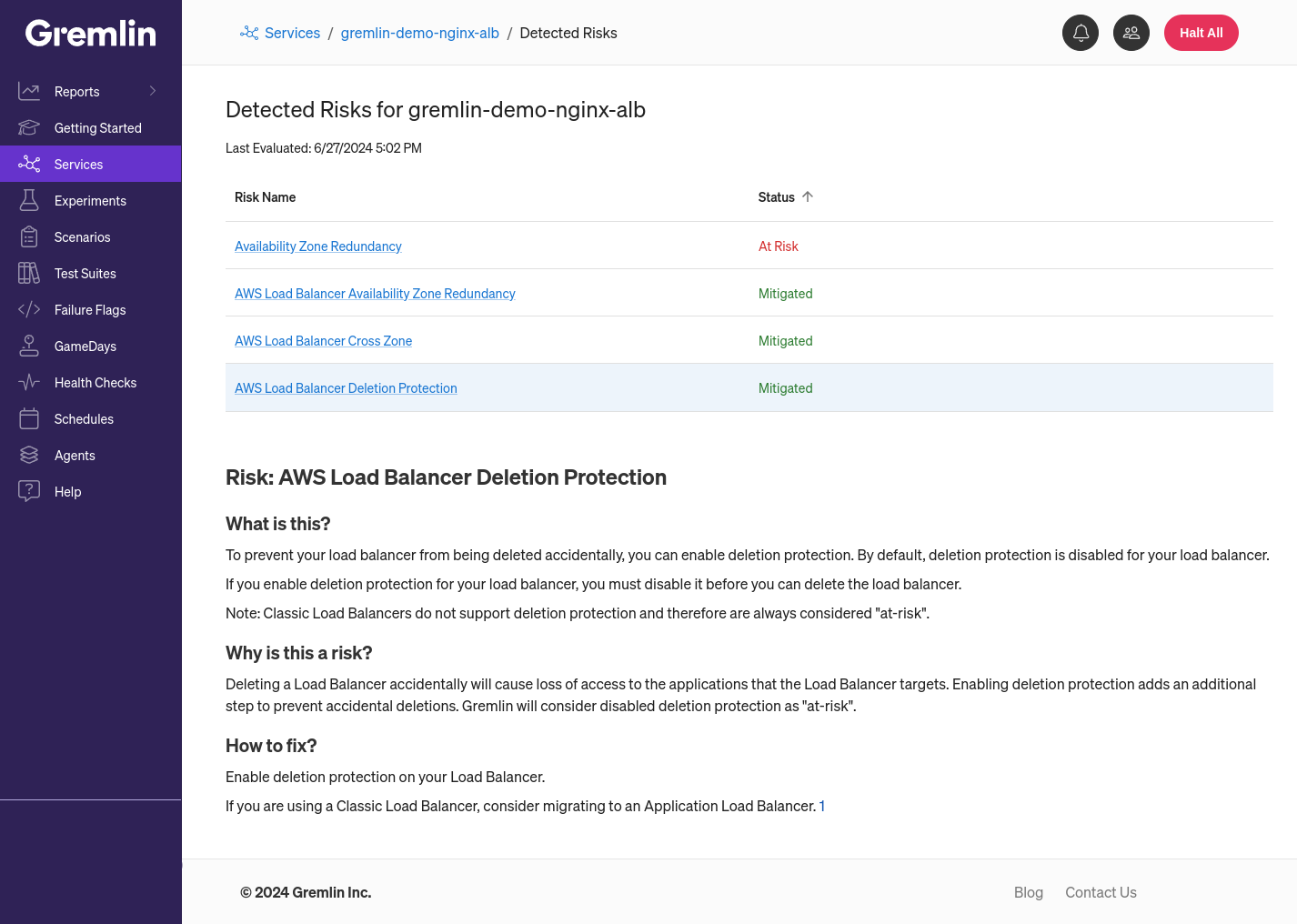Click the Reports chart icon
This screenshot has height=924, width=1297.
[29, 91]
